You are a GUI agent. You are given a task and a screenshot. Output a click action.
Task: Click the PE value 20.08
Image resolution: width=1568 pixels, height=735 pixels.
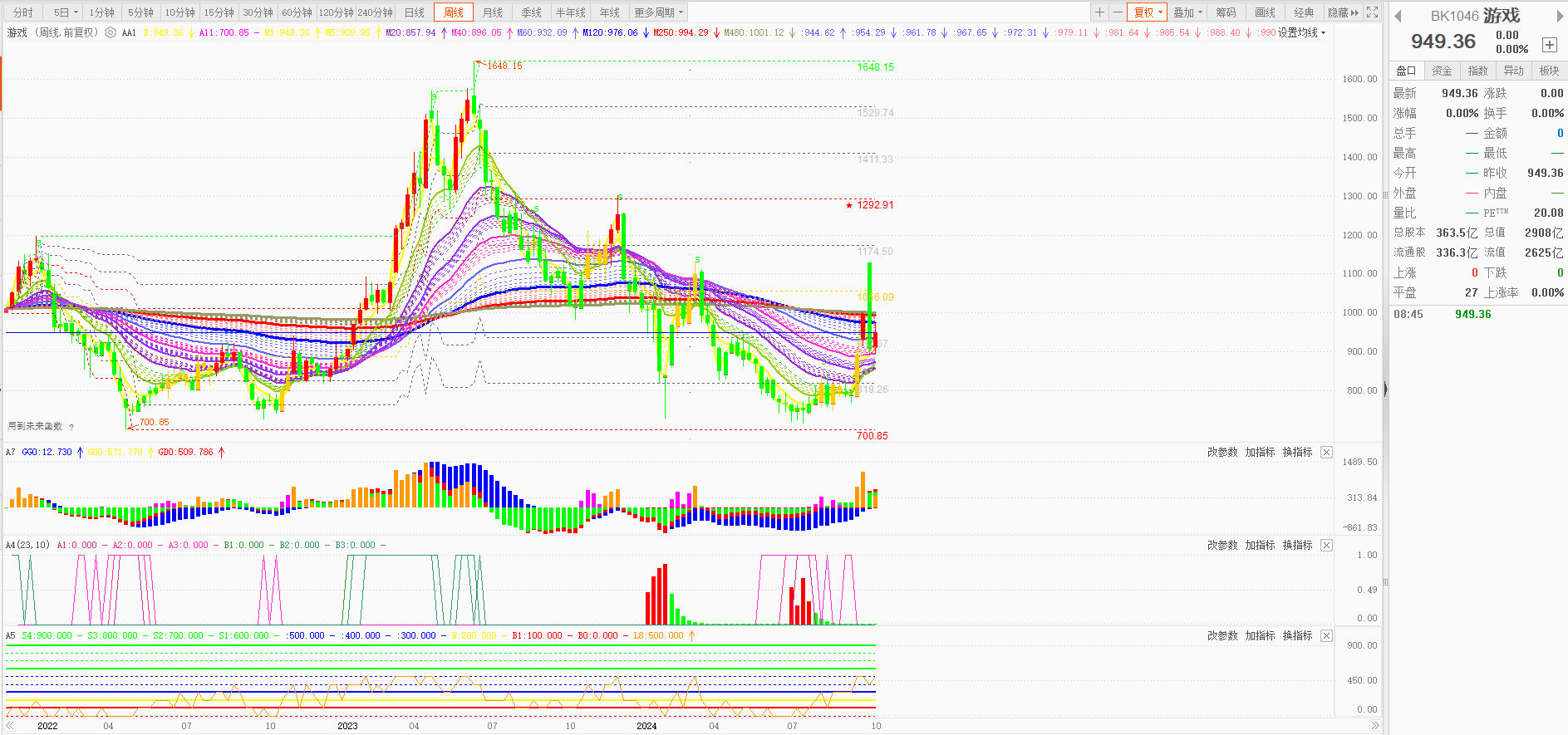pyautogui.click(x=1548, y=213)
